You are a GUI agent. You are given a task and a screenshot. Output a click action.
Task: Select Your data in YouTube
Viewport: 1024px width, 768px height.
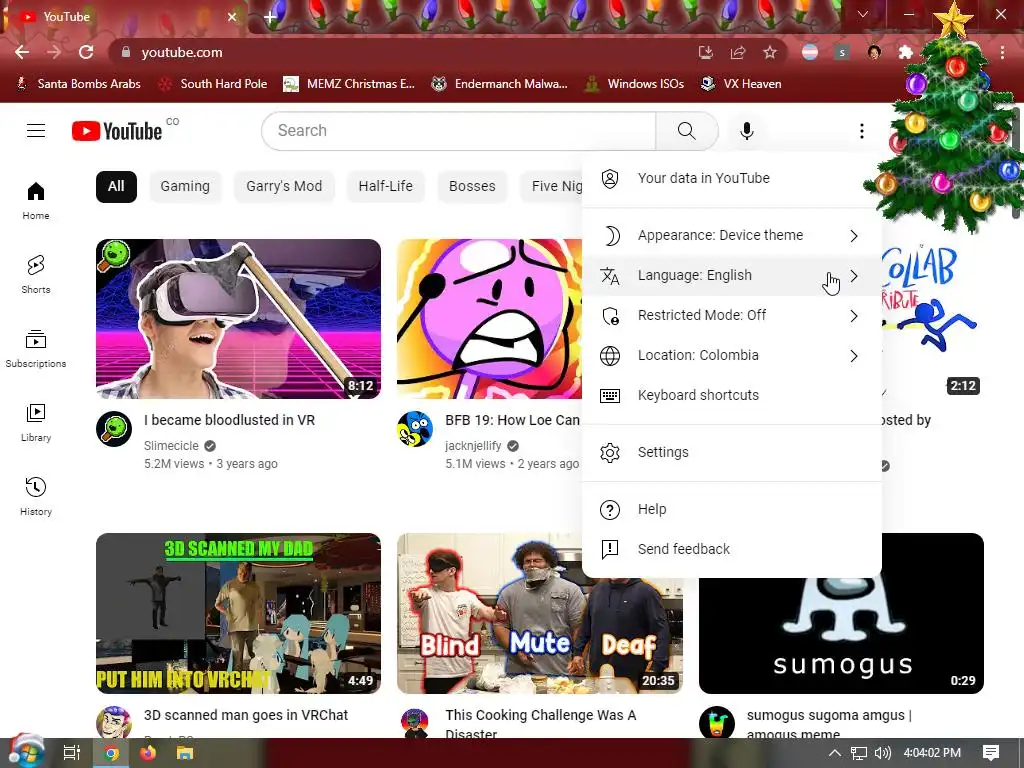pos(731,178)
